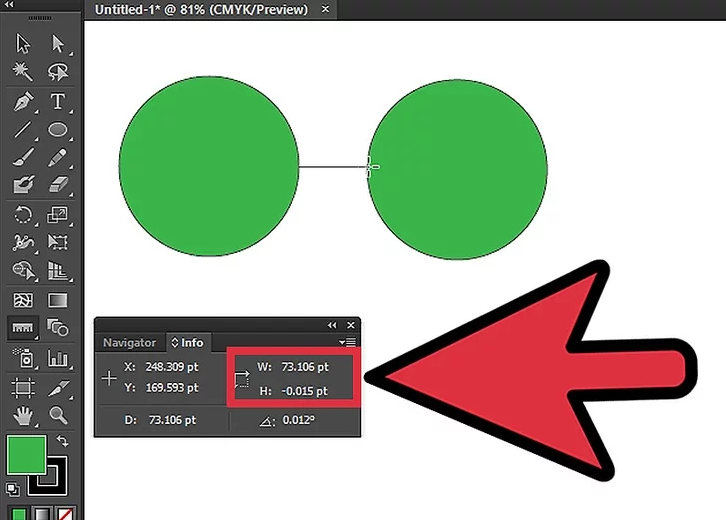Switch to the Navigator tab
726x520 pixels.
point(129,343)
